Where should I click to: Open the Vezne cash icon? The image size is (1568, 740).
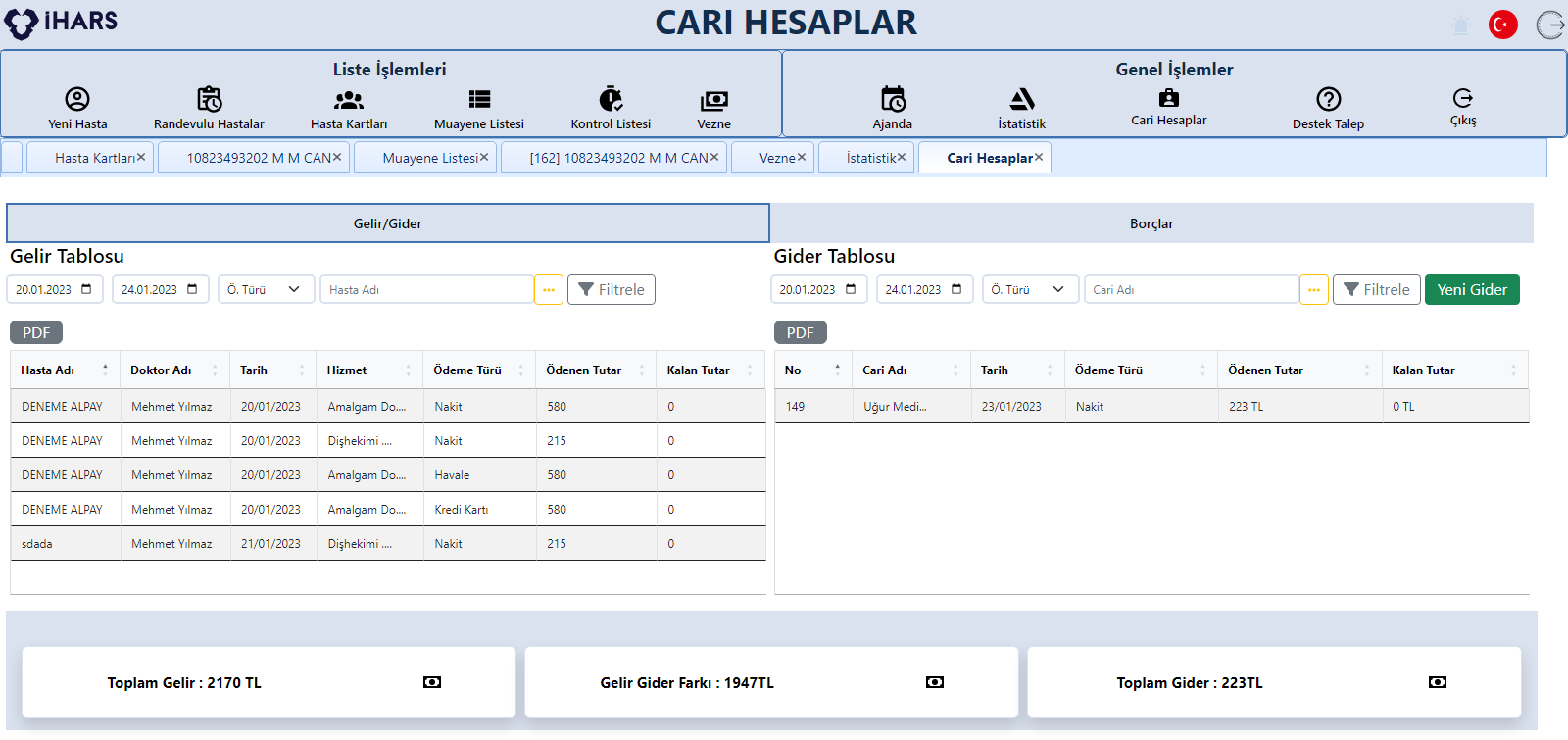point(713,100)
